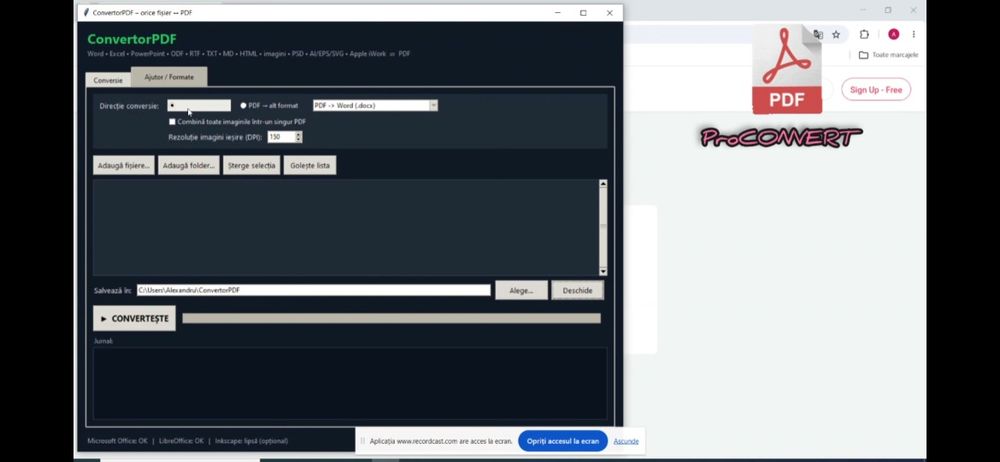Click the 'Aplicația www.recordcast.com are acces la ecran' text
This screenshot has height=462, width=1000.
point(441,441)
